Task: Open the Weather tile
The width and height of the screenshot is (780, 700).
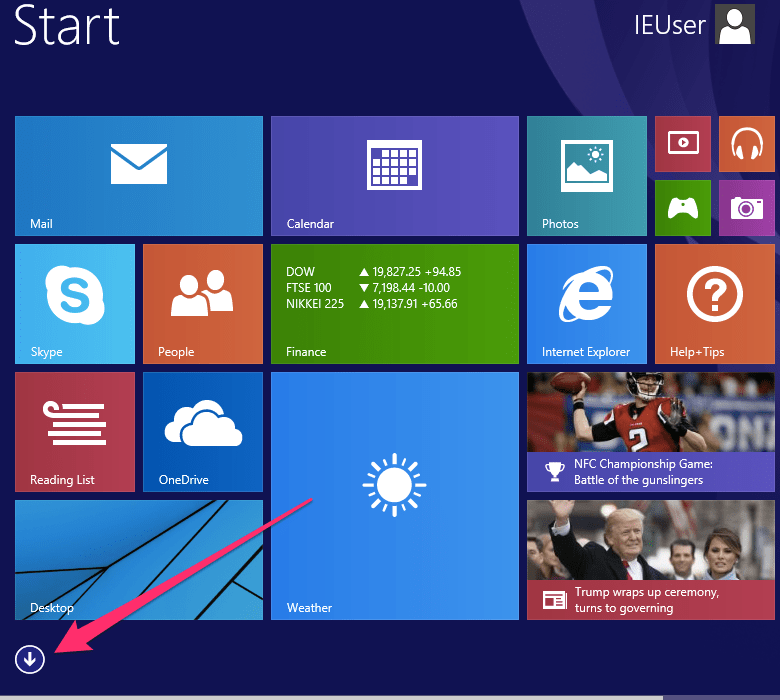Action: point(394,496)
